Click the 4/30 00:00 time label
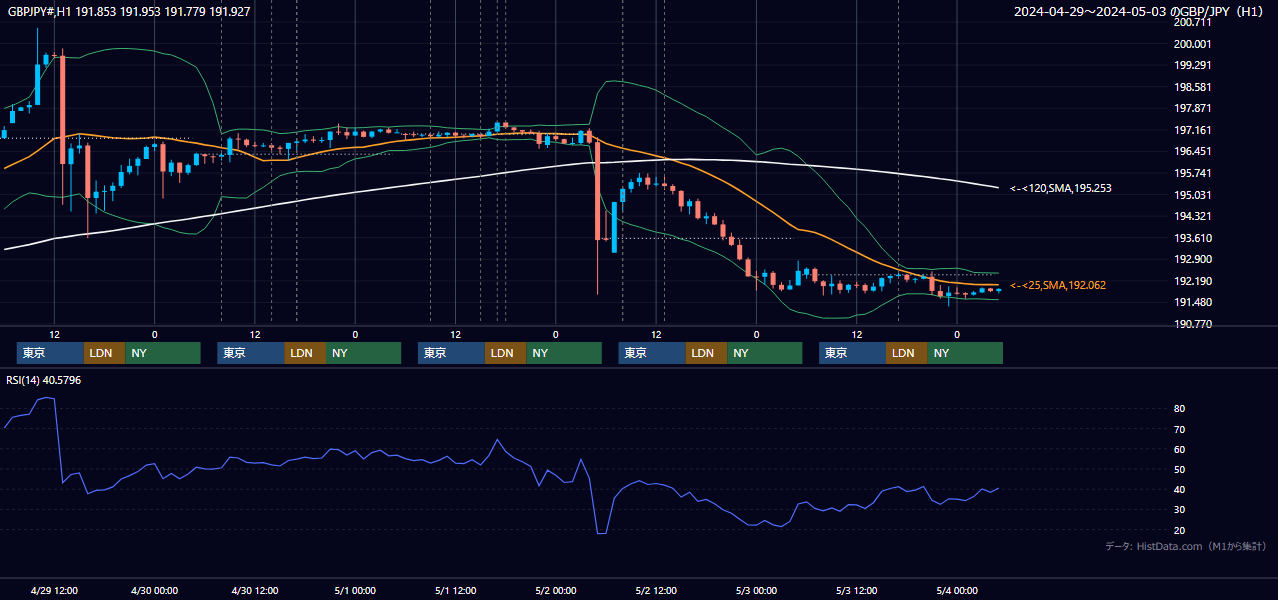Viewport: 1278px width, 600px height. (x=154, y=590)
